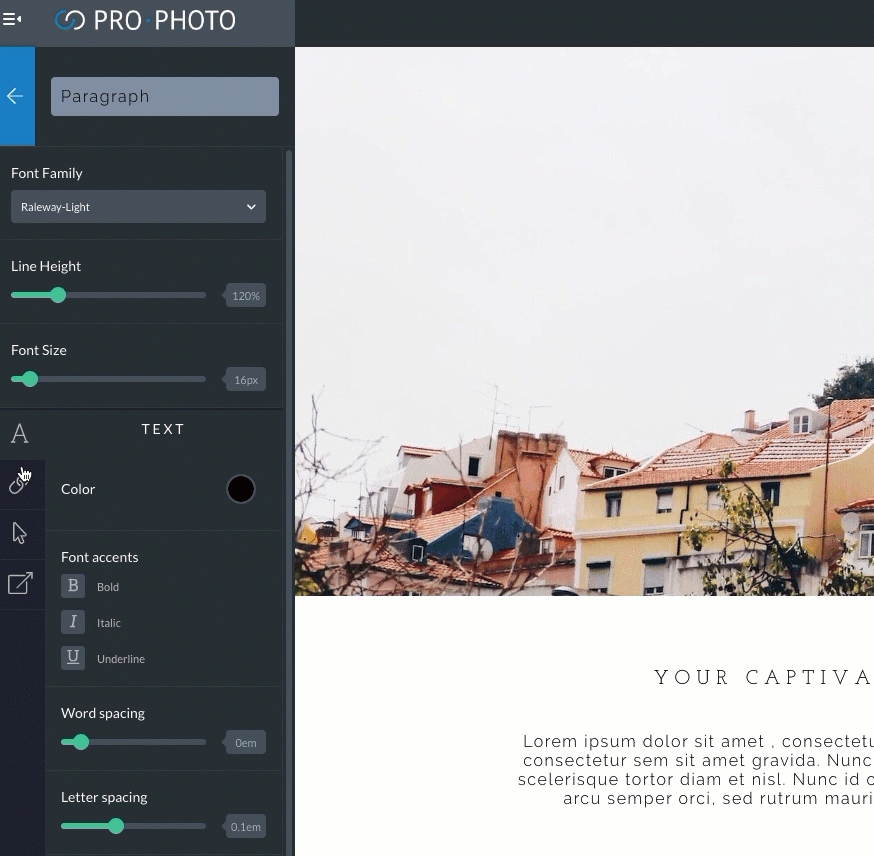Click the Font Family label
Screen dimensions: 874x856
pyautogui.click(x=47, y=173)
